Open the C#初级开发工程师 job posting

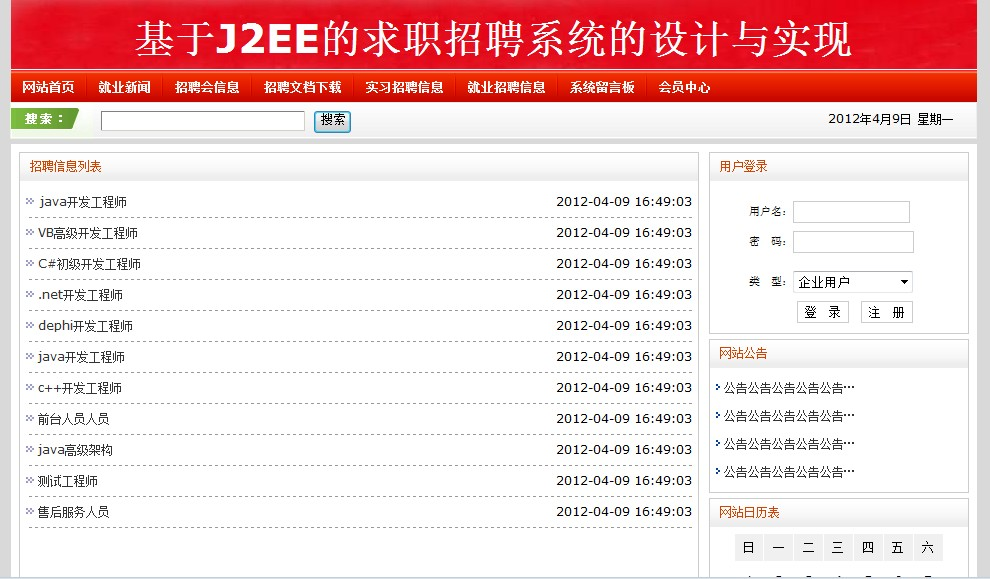(89, 264)
